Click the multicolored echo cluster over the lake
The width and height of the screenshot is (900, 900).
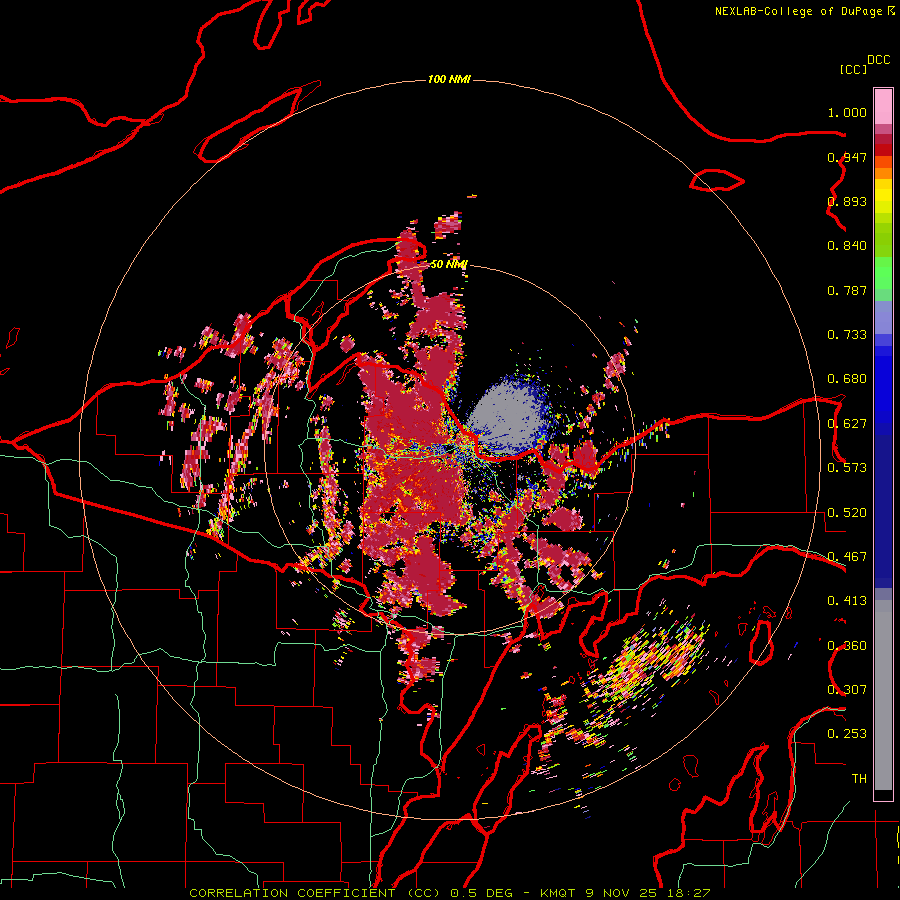[649, 660]
